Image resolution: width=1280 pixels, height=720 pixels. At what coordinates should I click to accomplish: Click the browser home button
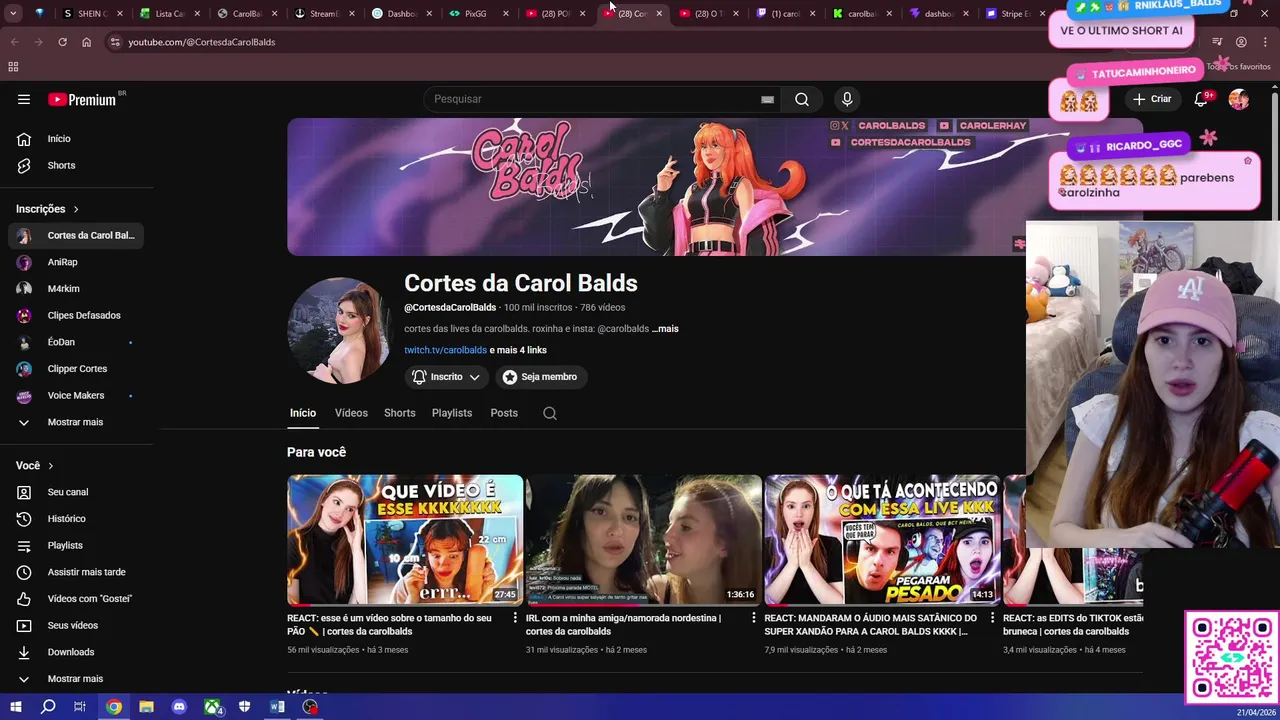(x=86, y=42)
